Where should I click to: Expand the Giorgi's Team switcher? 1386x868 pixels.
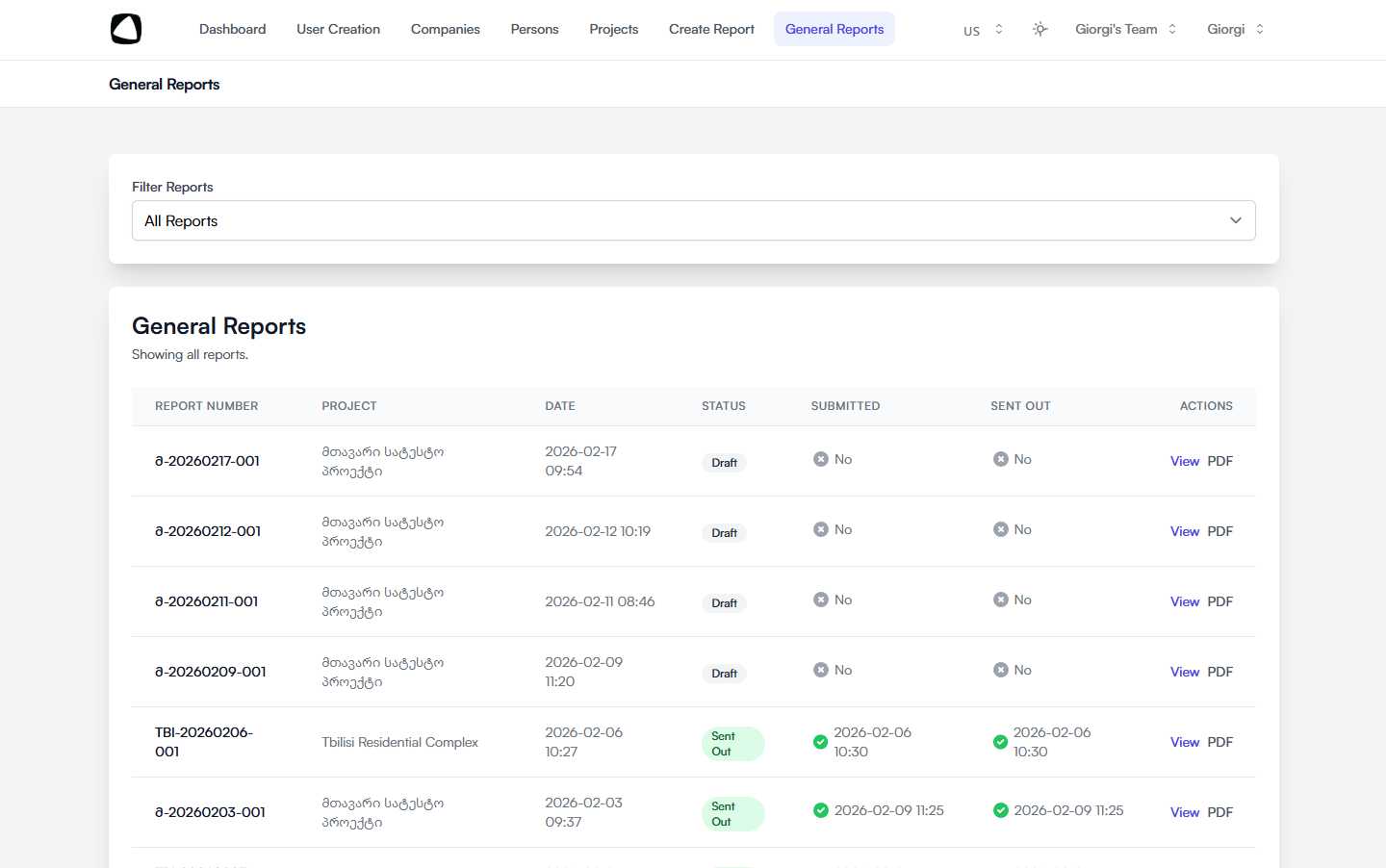coord(1125,29)
